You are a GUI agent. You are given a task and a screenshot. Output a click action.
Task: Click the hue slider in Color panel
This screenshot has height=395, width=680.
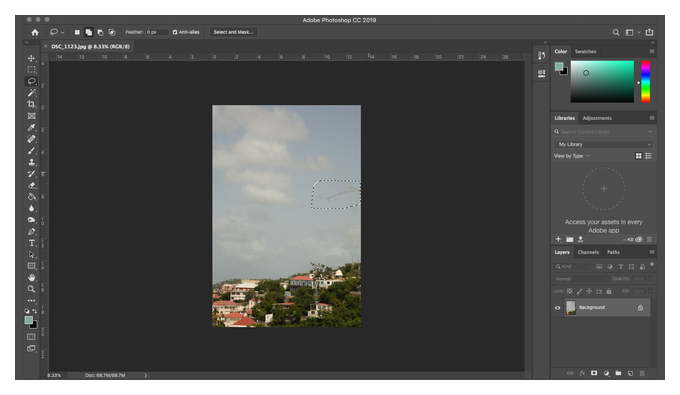646,82
